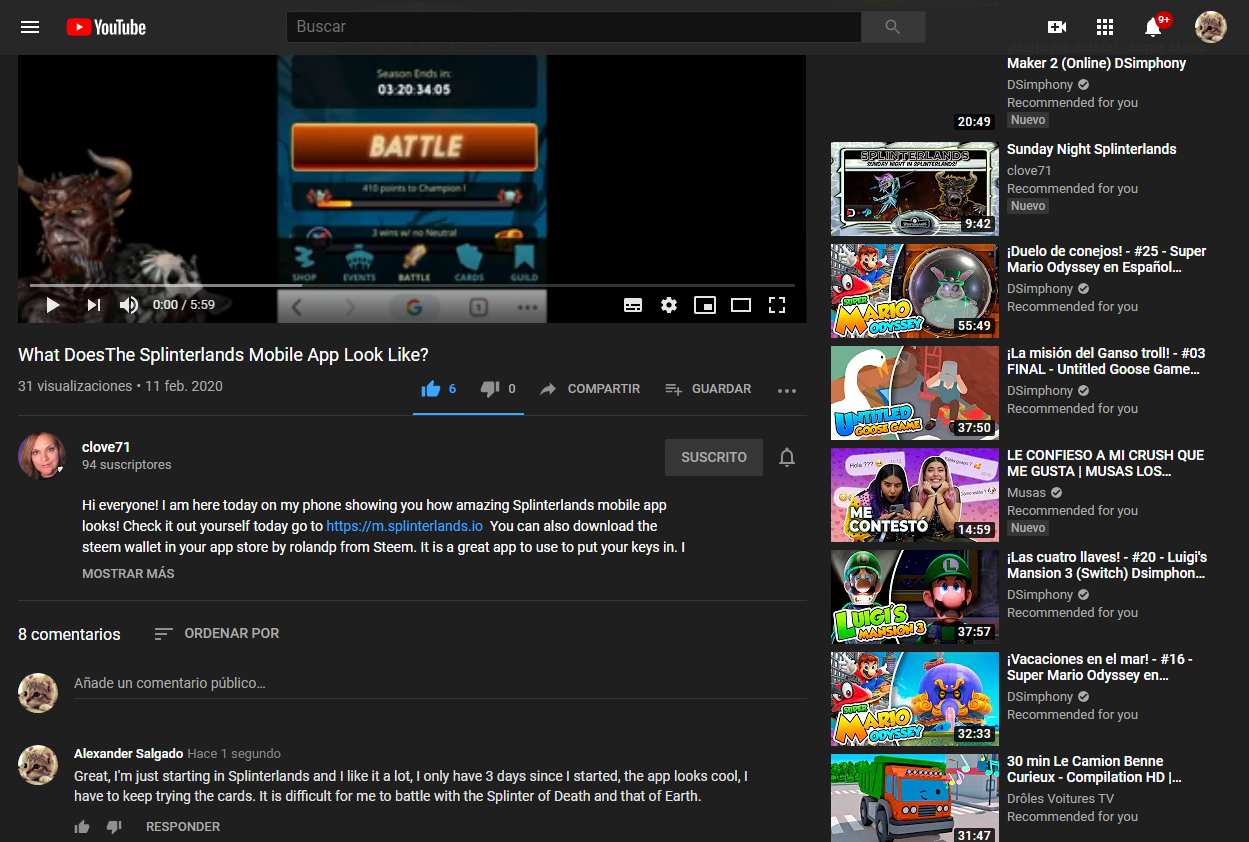Open the m.splinterlands.io link
1249x842 pixels.
[x=405, y=526]
